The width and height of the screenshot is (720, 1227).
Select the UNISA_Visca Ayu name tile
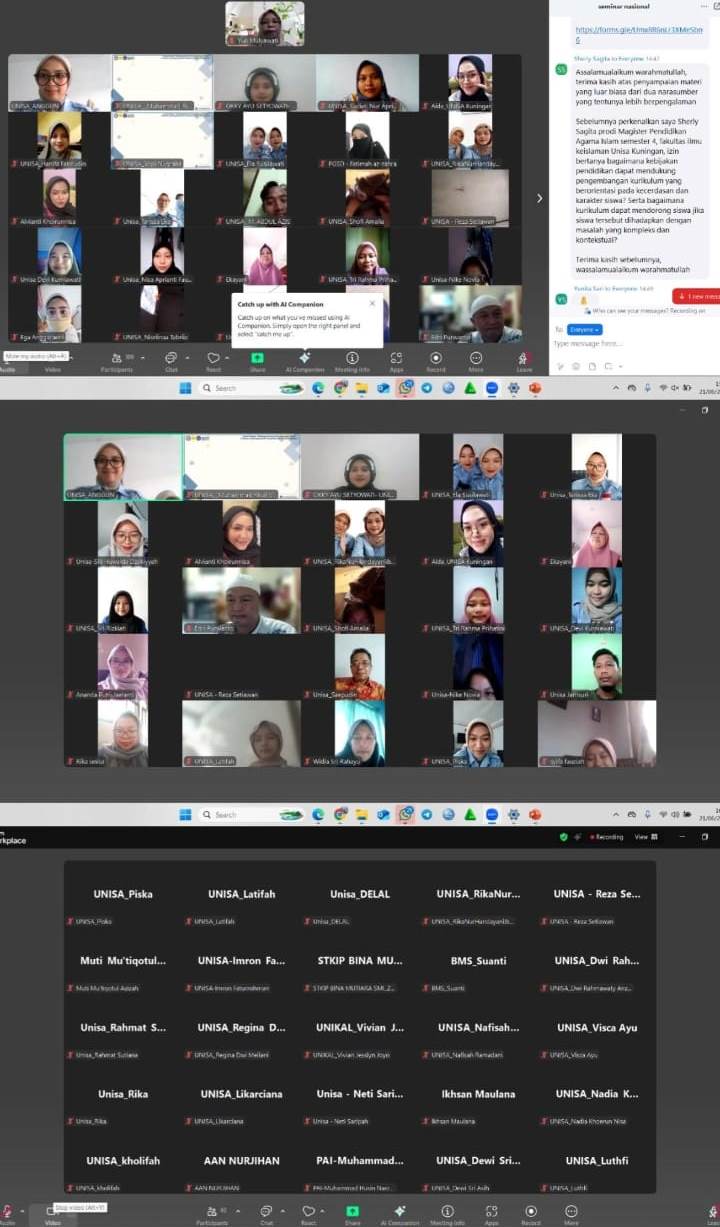(597, 1028)
